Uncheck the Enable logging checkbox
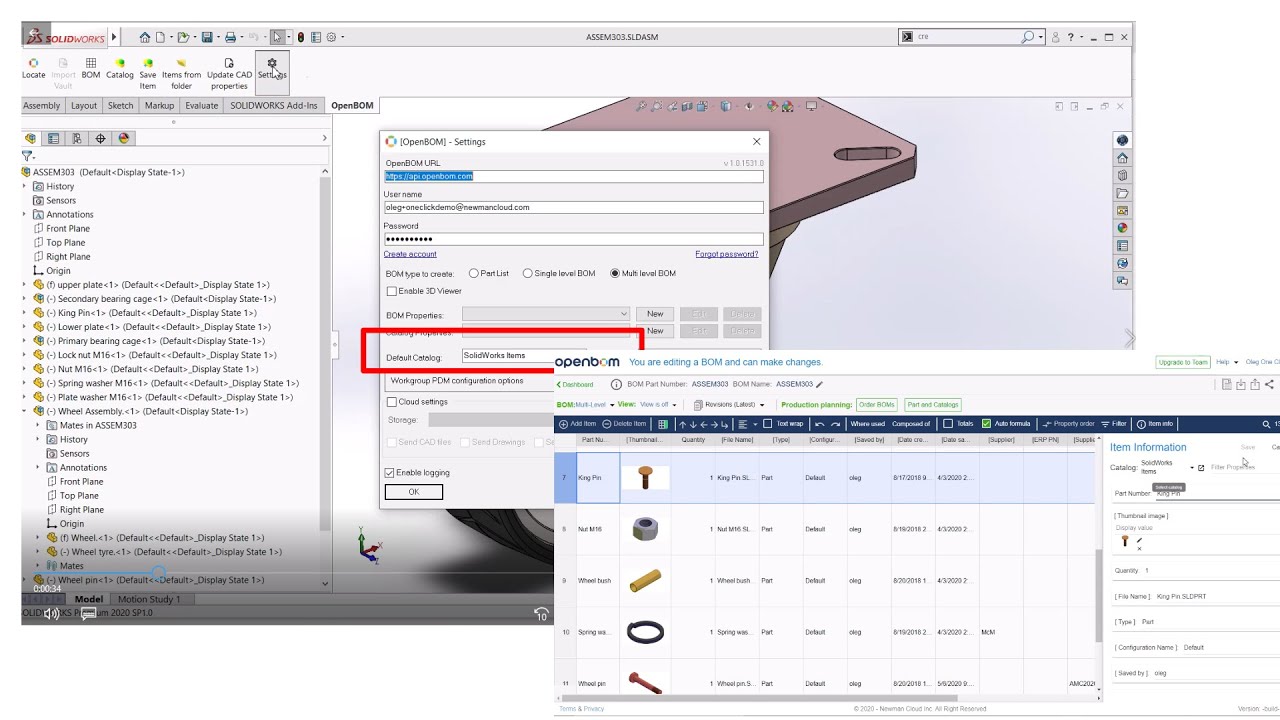 (390, 472)
